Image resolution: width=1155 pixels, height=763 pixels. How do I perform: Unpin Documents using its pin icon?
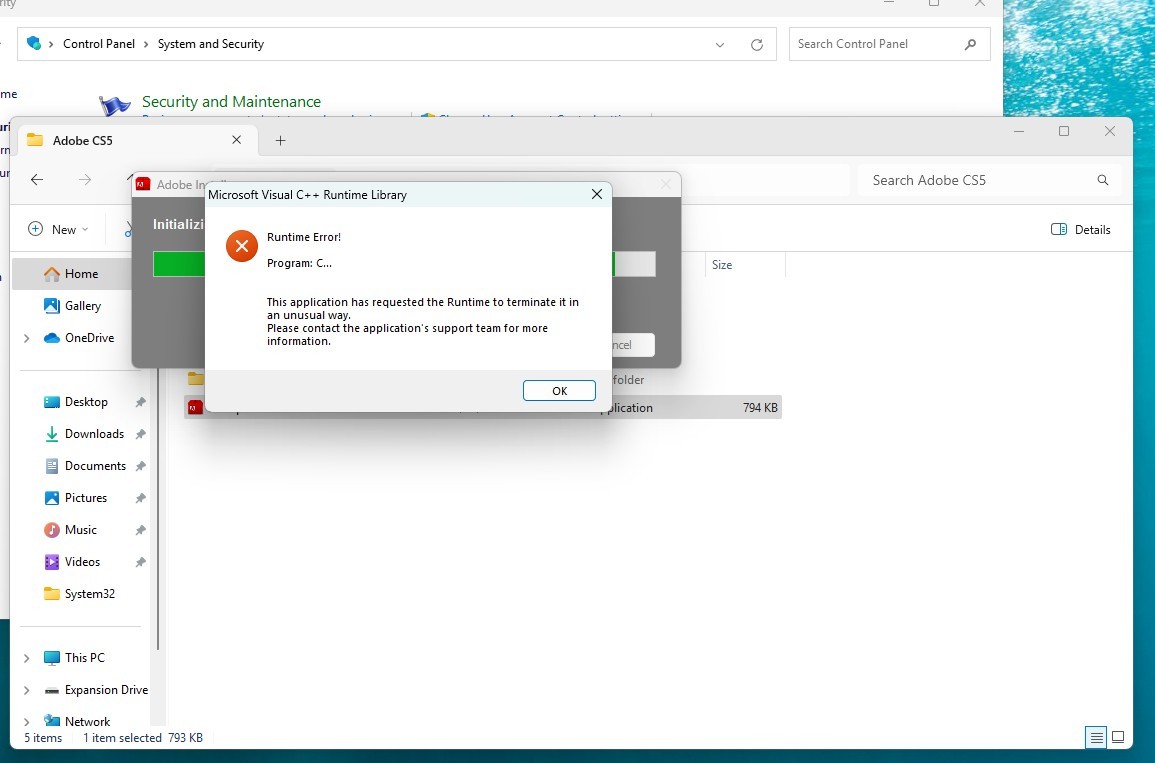(x=140, y=466)
